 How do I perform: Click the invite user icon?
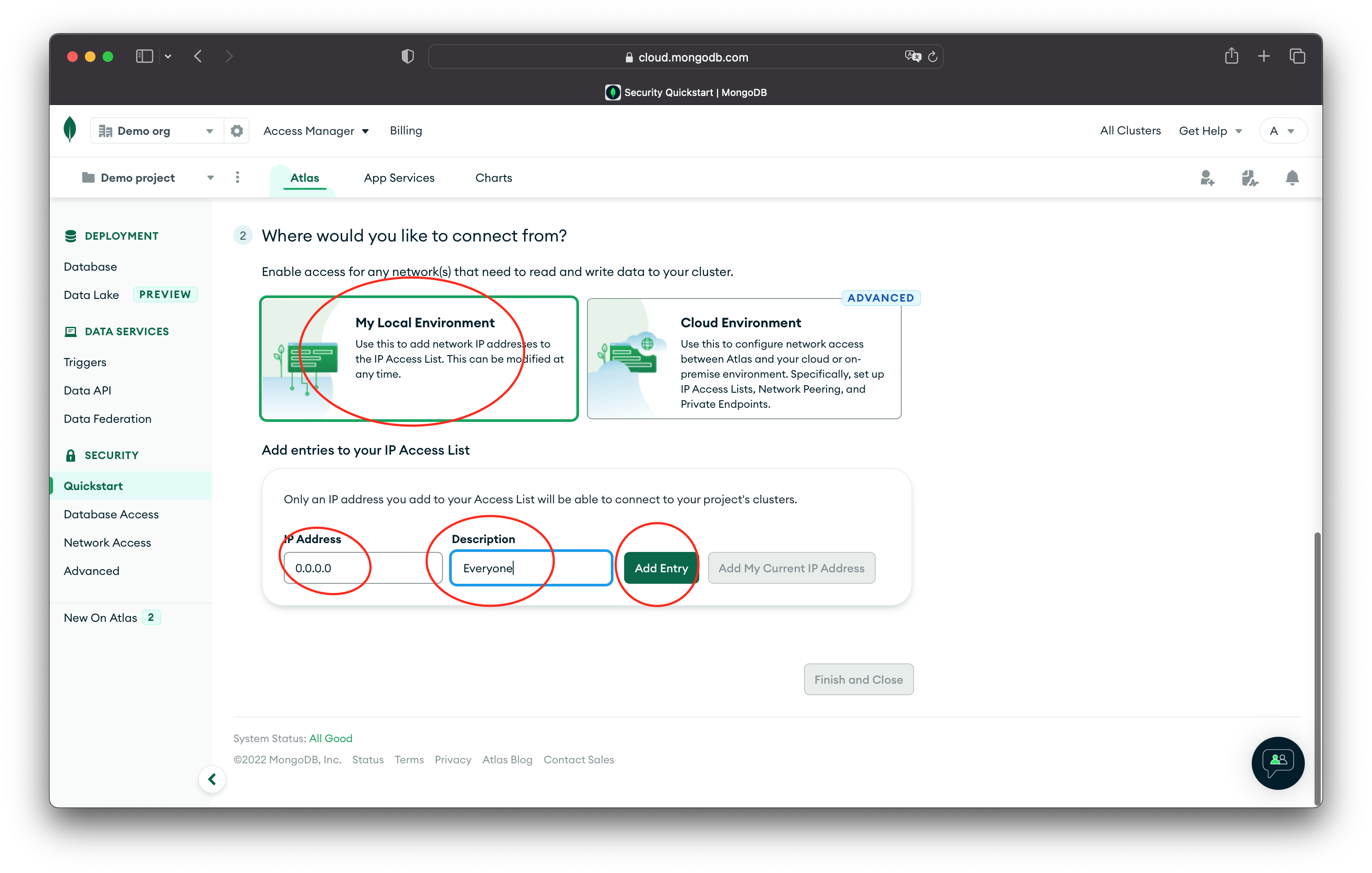pos(1207,178)
